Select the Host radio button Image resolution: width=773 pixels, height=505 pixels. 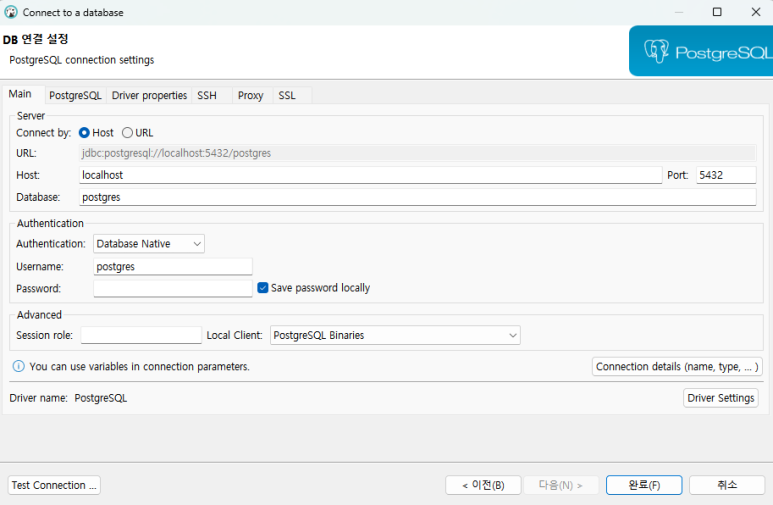[84, 133]
